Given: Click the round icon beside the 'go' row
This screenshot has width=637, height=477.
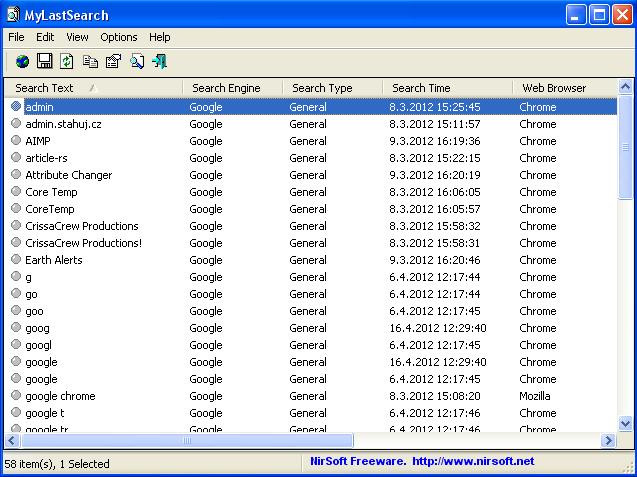Looking at the screenshot, I should (16, 293).
